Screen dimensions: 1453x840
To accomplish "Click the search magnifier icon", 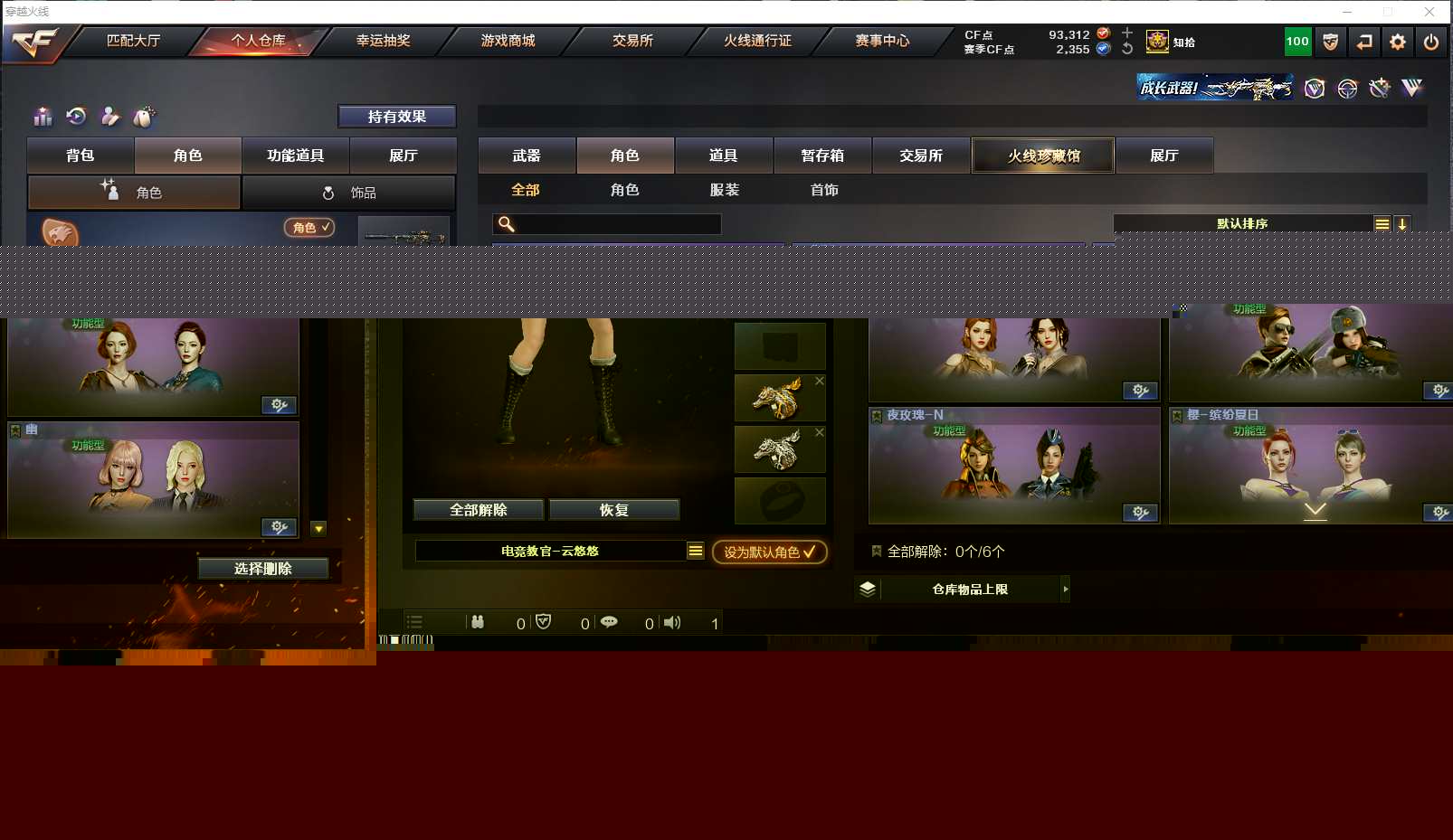I will pyautogui.click(x=507, y=223).
